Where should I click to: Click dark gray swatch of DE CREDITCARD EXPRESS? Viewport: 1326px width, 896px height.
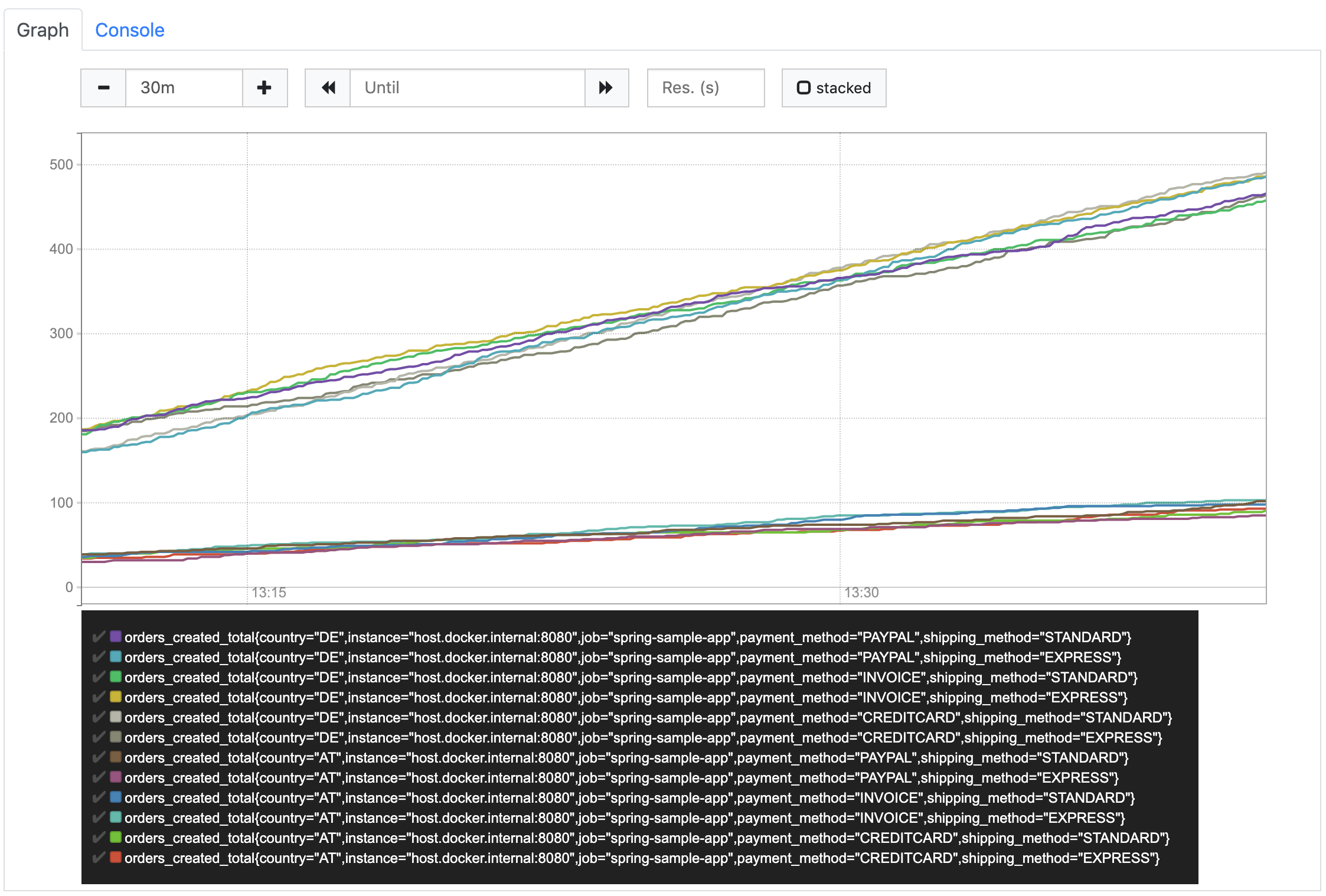116,737
